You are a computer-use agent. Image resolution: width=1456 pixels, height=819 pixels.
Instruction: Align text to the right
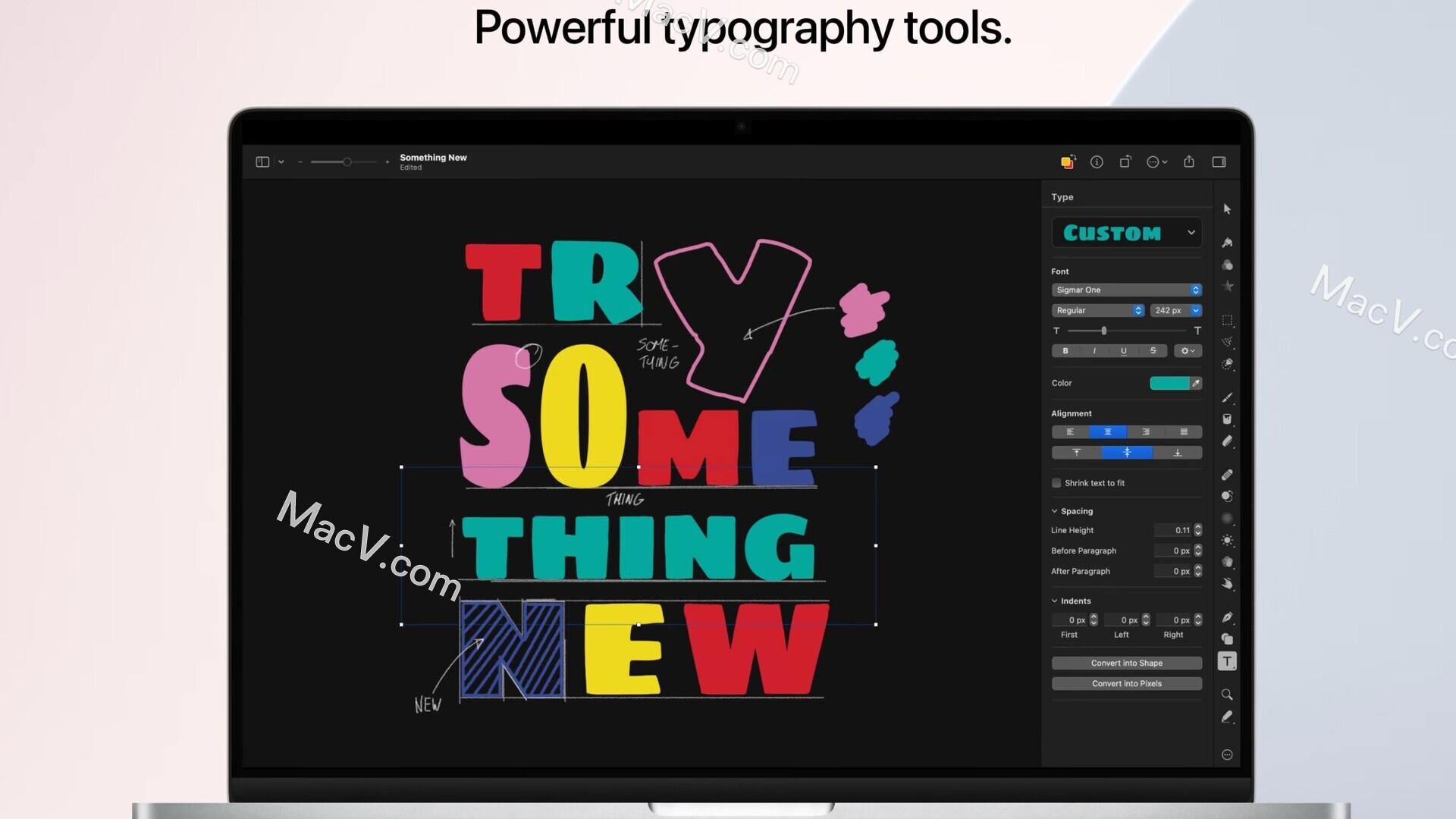tap(1146, 432)
